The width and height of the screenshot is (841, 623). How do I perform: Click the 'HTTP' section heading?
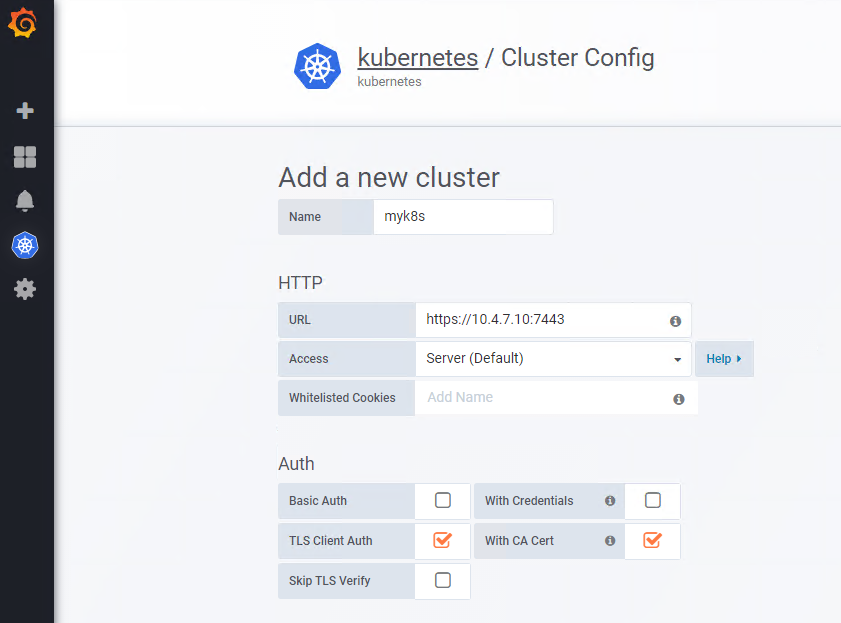click(x=300, y=283)
